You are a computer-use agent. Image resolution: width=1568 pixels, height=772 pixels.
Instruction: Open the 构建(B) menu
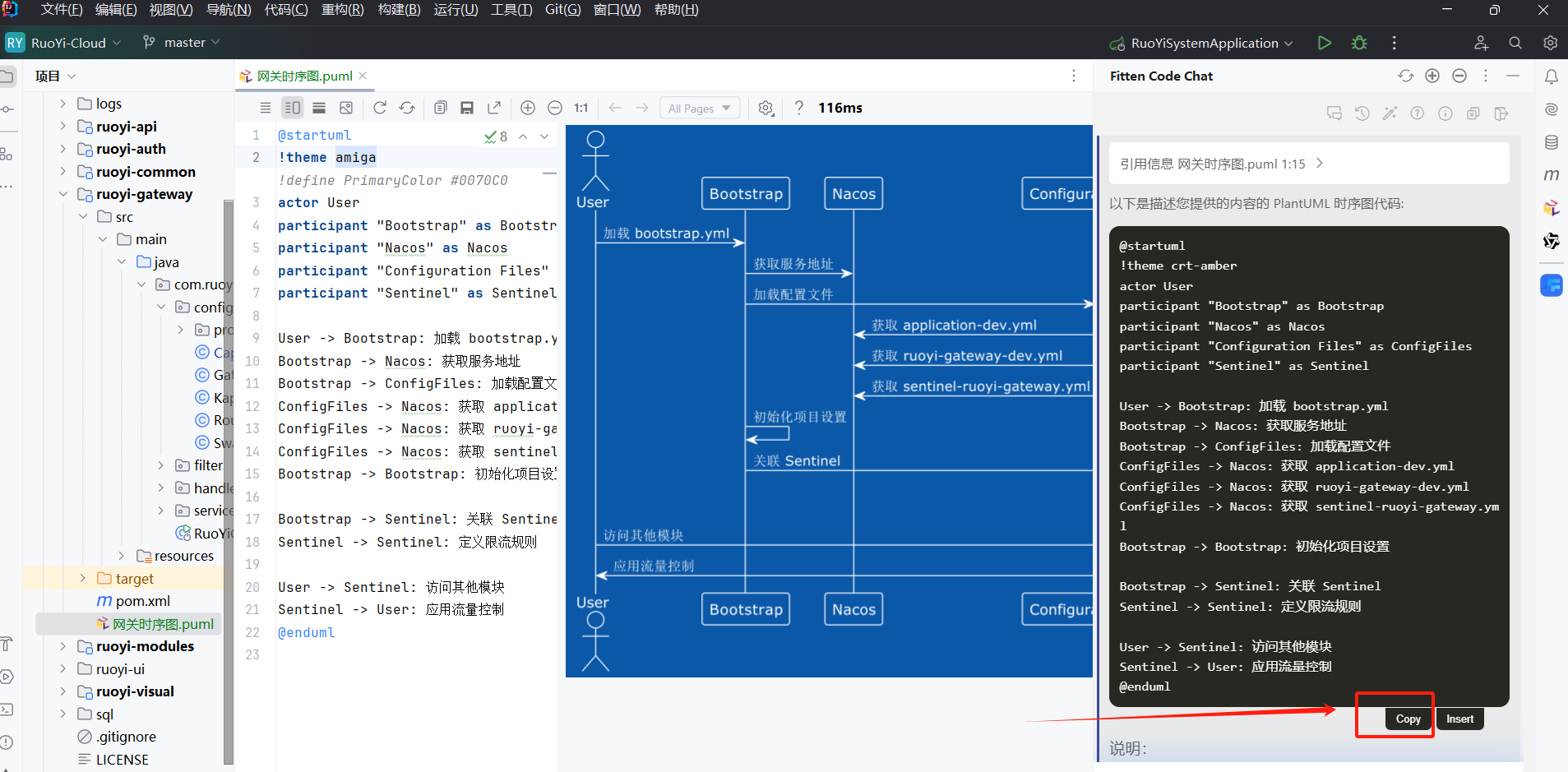coord(399,10)
